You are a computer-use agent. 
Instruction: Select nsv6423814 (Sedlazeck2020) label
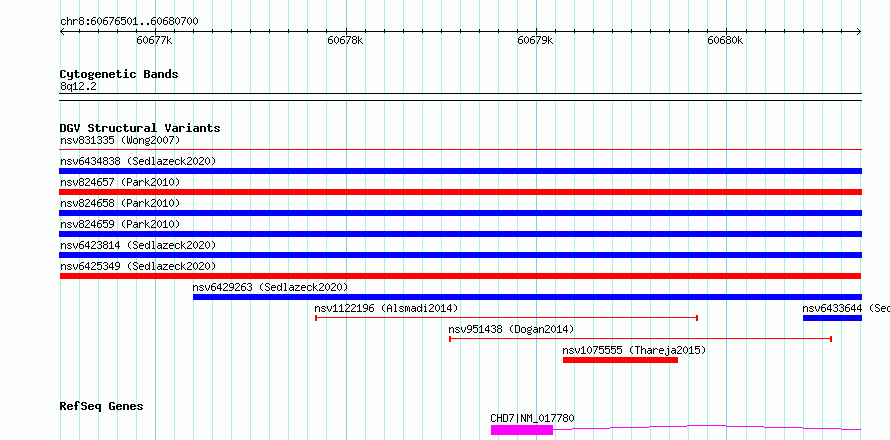(138, 245)
